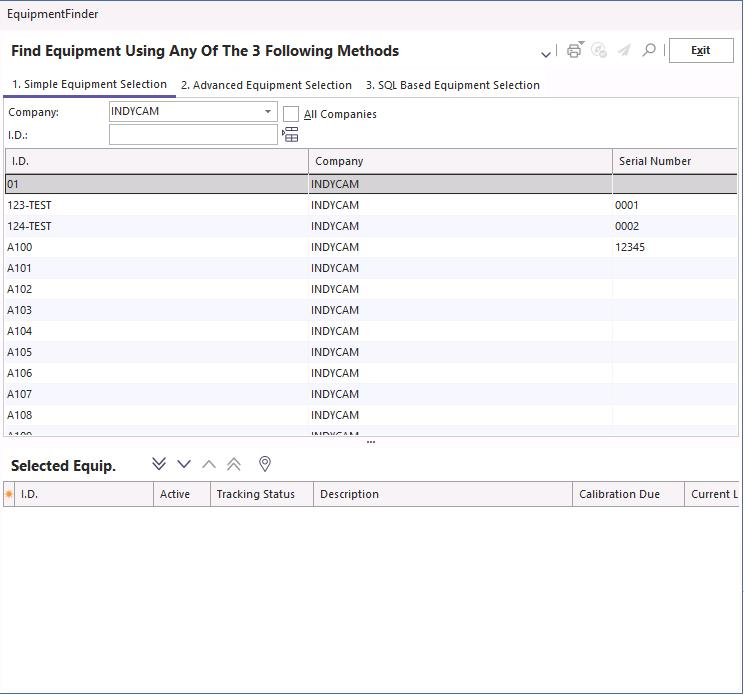Enable the All Companies checkbox
The height and width of the screenshot is (695, 744).
point(291,114)
